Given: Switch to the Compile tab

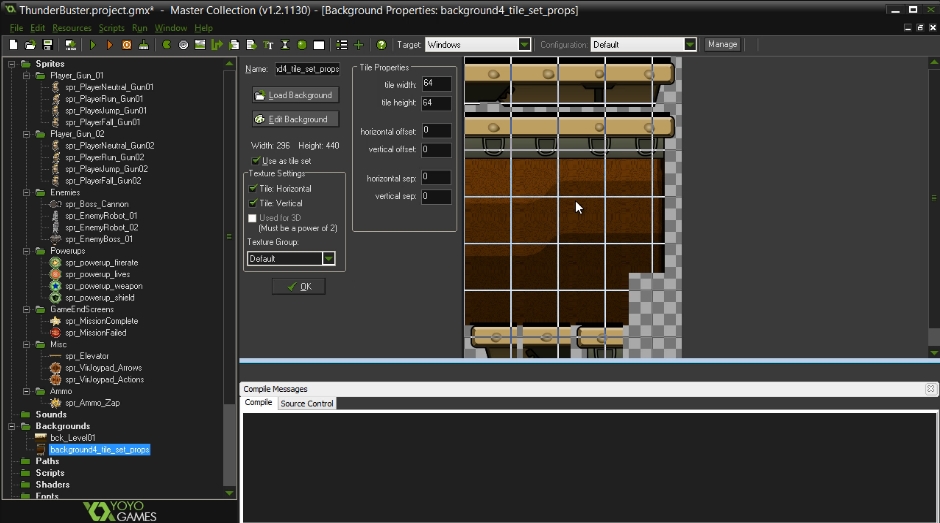Looking at the screenshot, I should point(258,403).
